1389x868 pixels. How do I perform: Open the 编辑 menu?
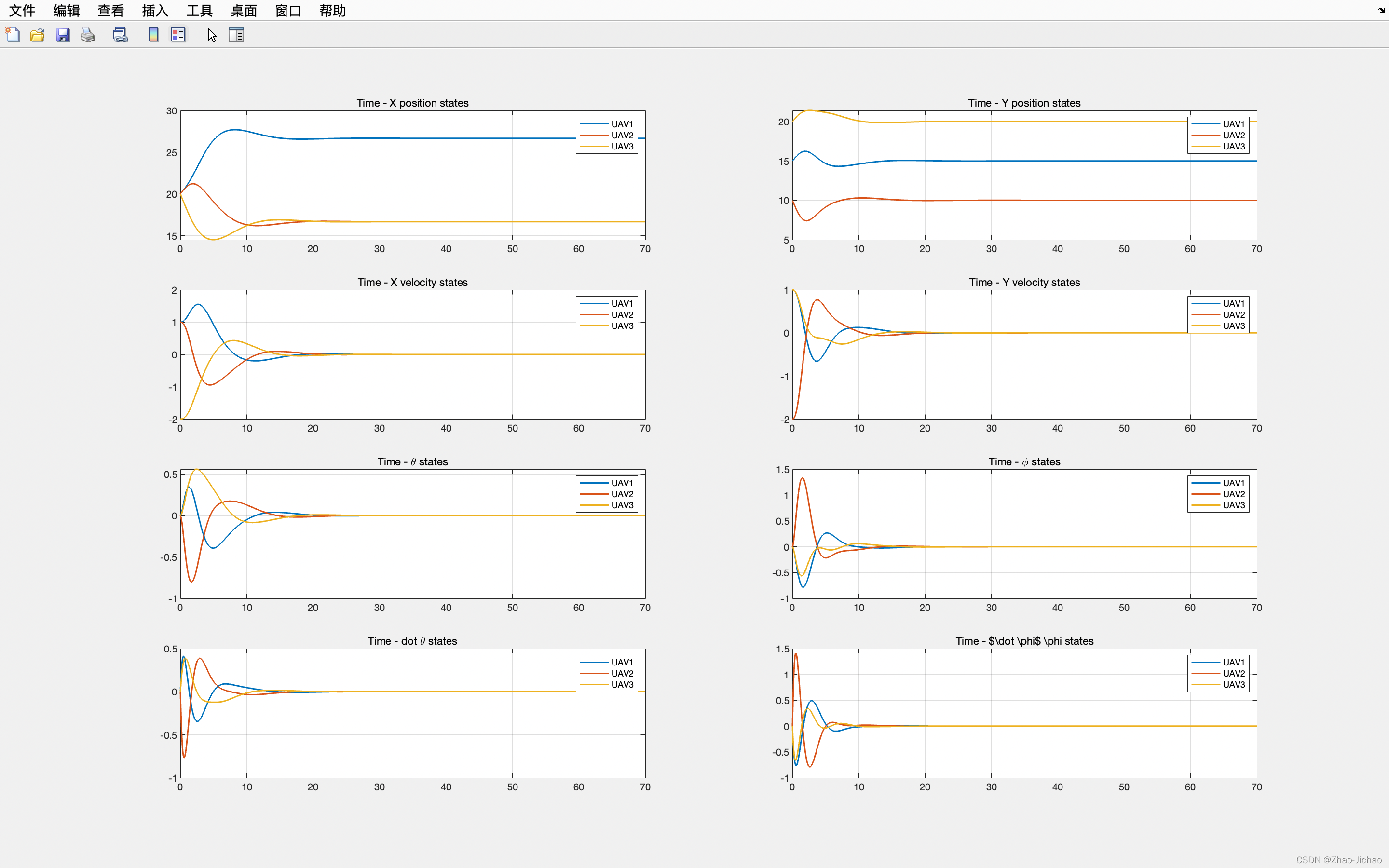(x=67, y=10)
